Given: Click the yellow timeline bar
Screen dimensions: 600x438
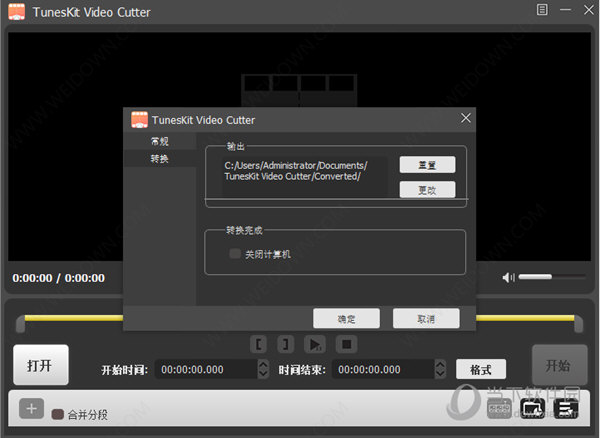Looking at the screenshot, I should tap(73, 318).
